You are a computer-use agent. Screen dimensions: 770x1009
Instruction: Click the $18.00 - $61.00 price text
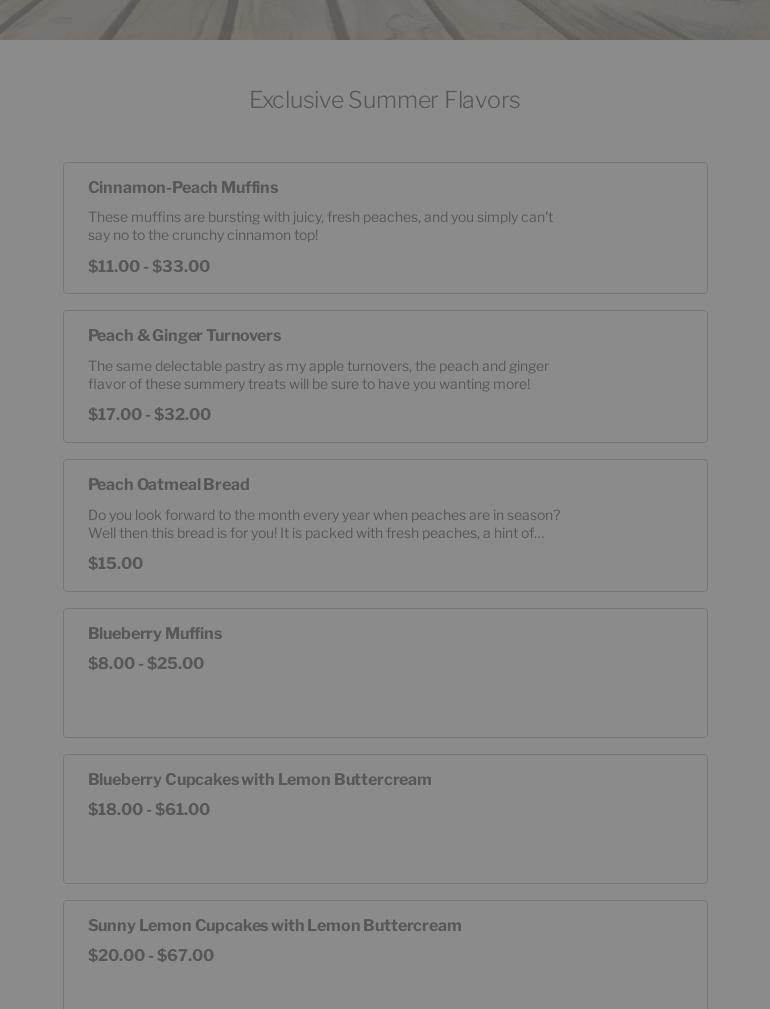point(149,809)
